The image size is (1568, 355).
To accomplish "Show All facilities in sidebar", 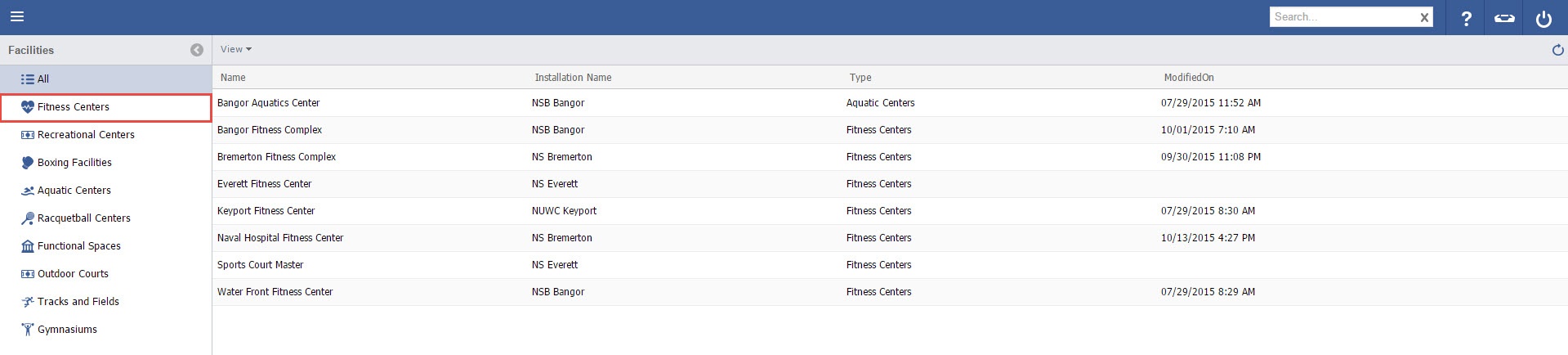I will (x=42, y=79).
